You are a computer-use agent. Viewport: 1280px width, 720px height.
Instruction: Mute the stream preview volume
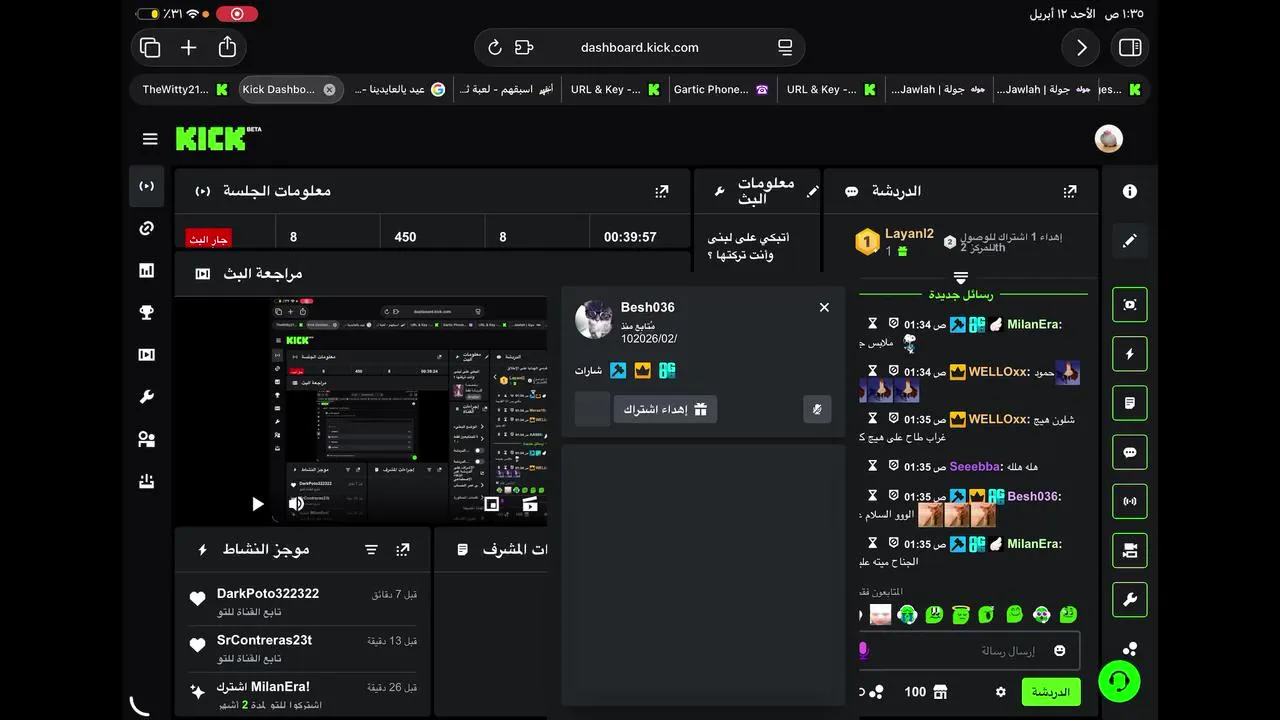click(296, 504)
